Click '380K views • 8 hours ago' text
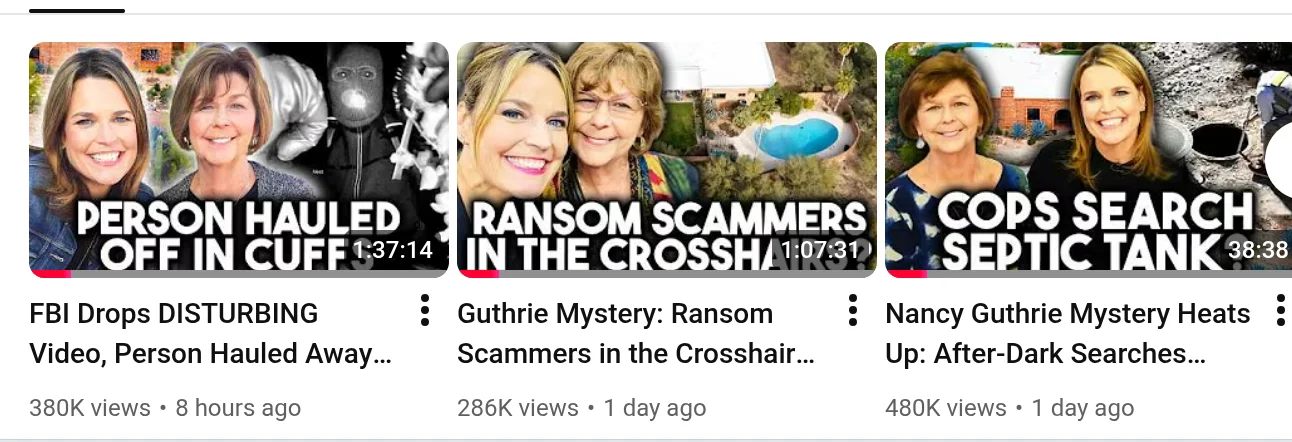 click(x=165, y=408)
